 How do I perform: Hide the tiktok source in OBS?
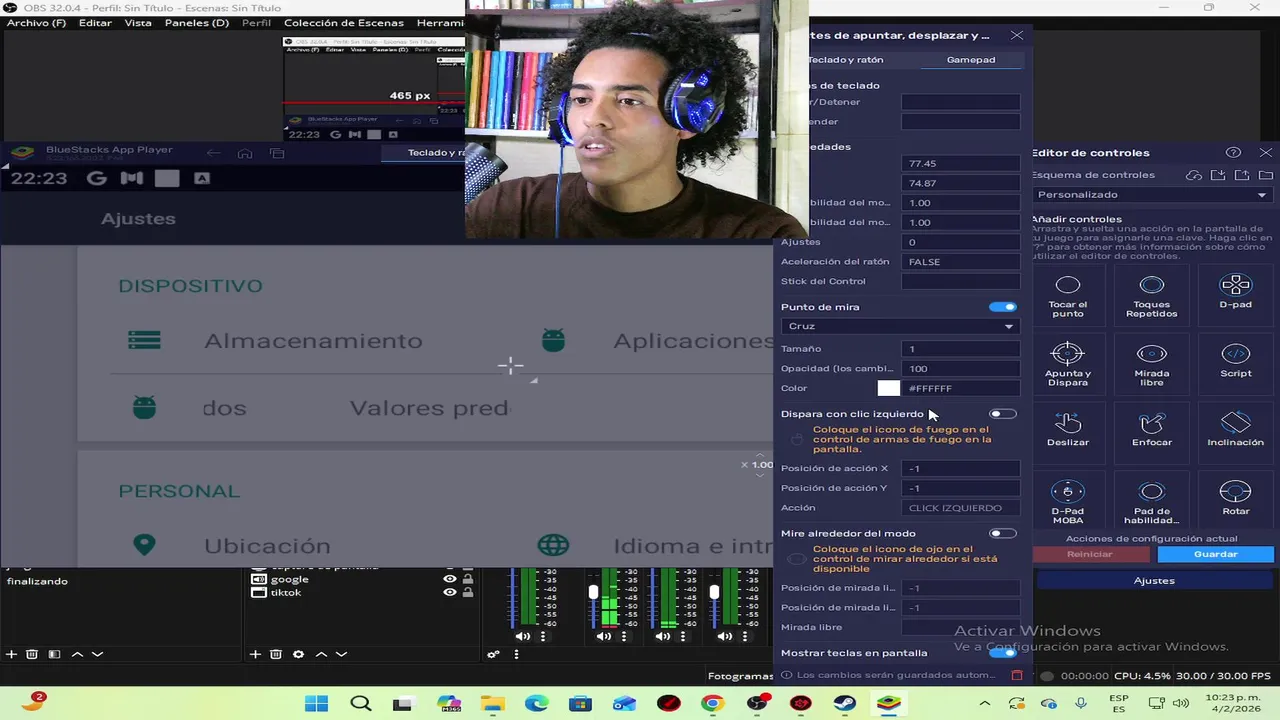point(450,592)
